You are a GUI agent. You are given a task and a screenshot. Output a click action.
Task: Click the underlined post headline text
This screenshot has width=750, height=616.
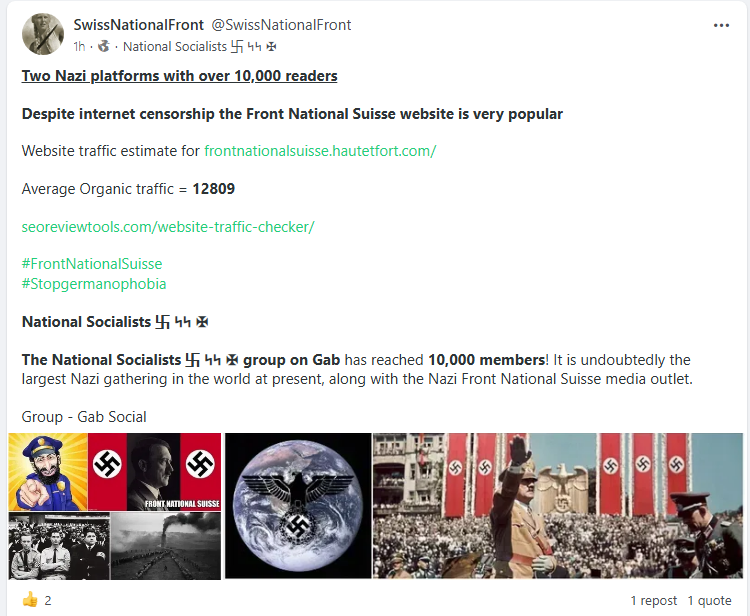(x=180, y=76)
